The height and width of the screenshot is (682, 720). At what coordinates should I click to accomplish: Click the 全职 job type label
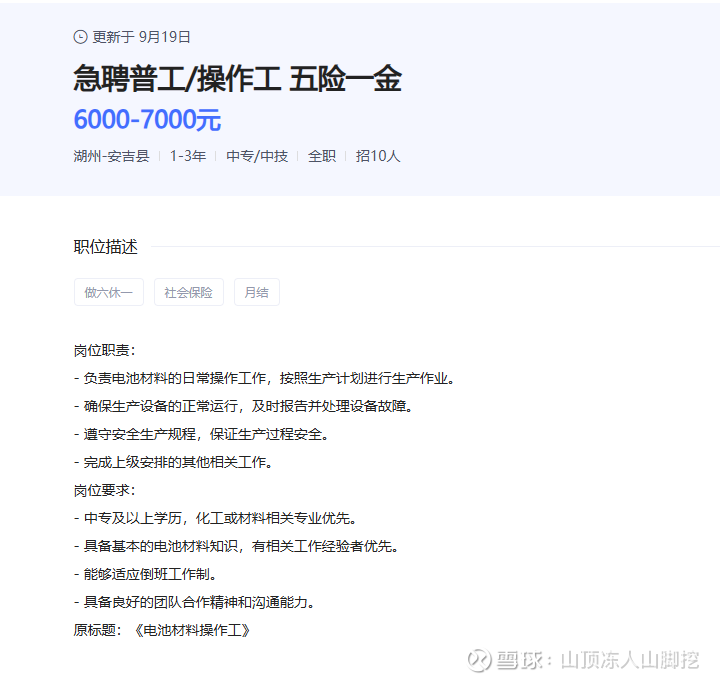click(322, 156)
